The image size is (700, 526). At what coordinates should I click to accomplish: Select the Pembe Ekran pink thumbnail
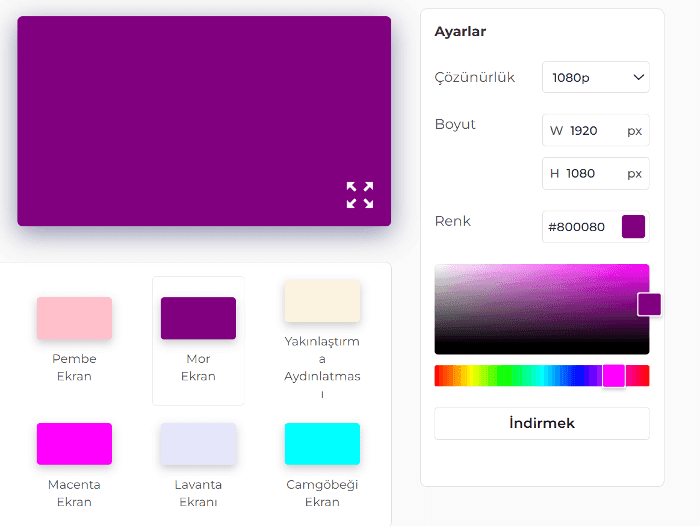click(x=74, y=318)
